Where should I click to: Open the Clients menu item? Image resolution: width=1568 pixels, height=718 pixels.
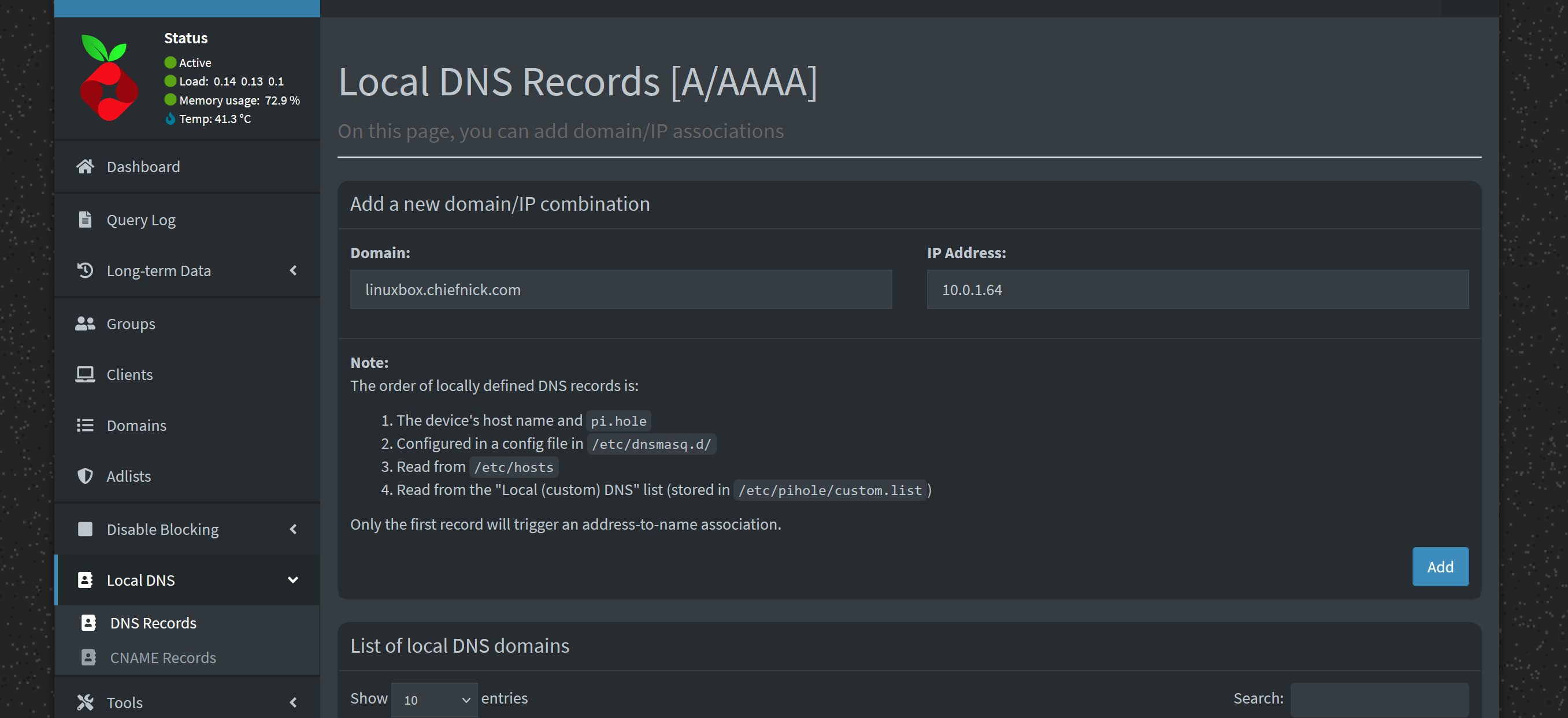click(x=187, y=374)
